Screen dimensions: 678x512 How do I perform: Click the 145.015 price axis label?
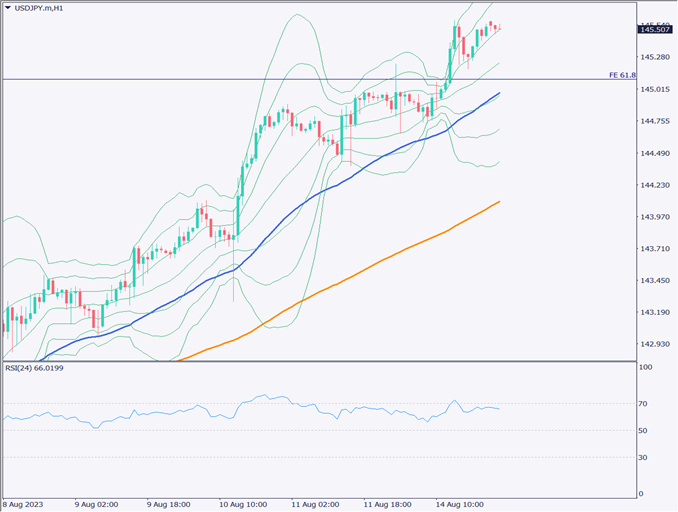[x=655, y=89]
